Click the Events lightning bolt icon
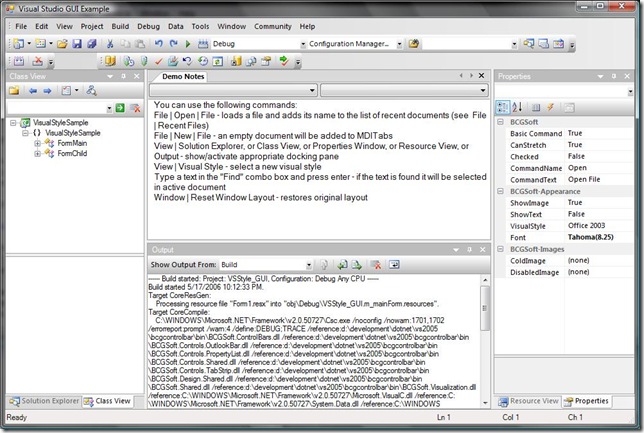Image resolution: width=644 pixels, height=433 pixels. [548, 107]
